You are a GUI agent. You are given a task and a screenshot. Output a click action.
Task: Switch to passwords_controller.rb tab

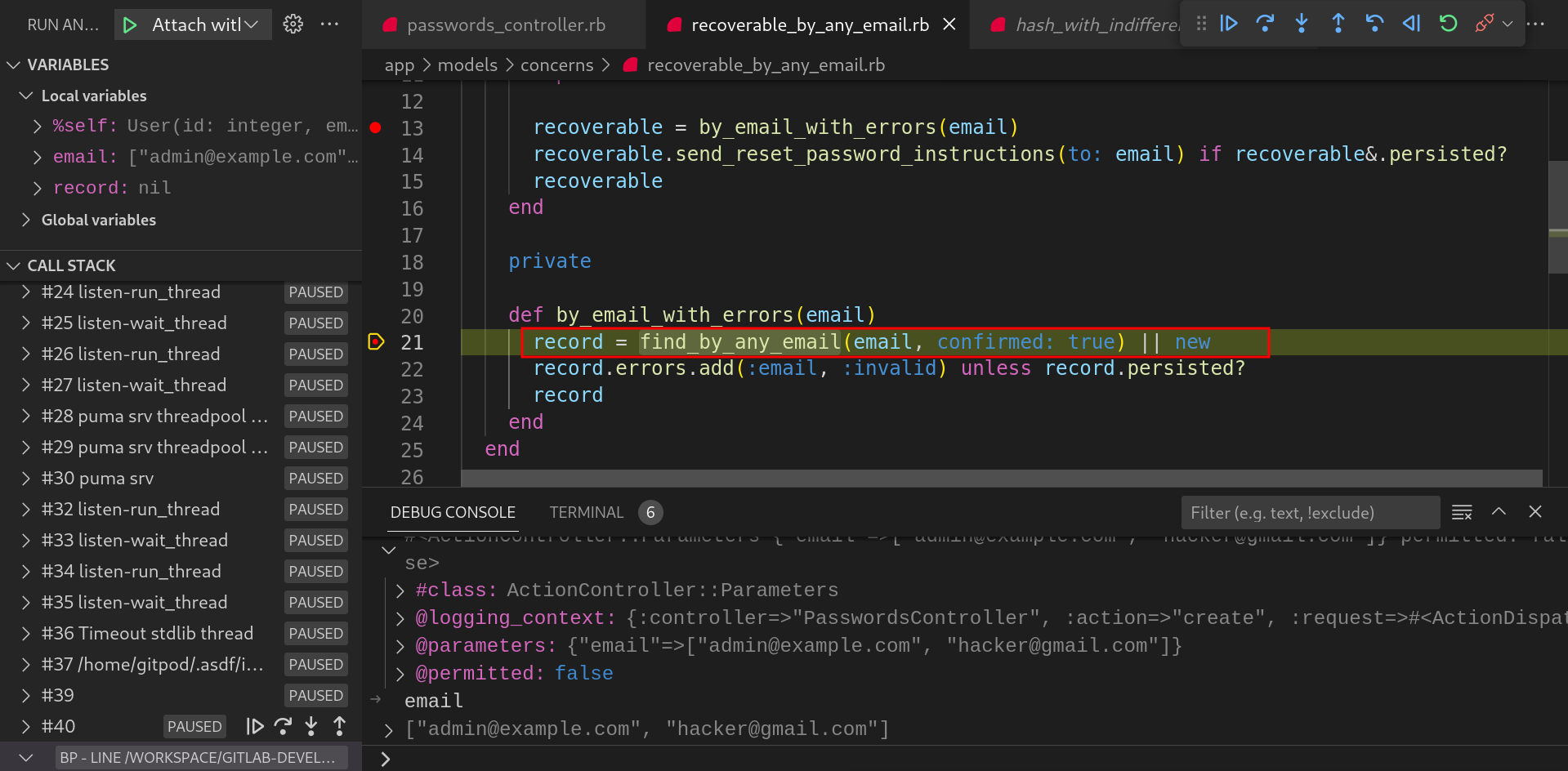tap(503, 25)
